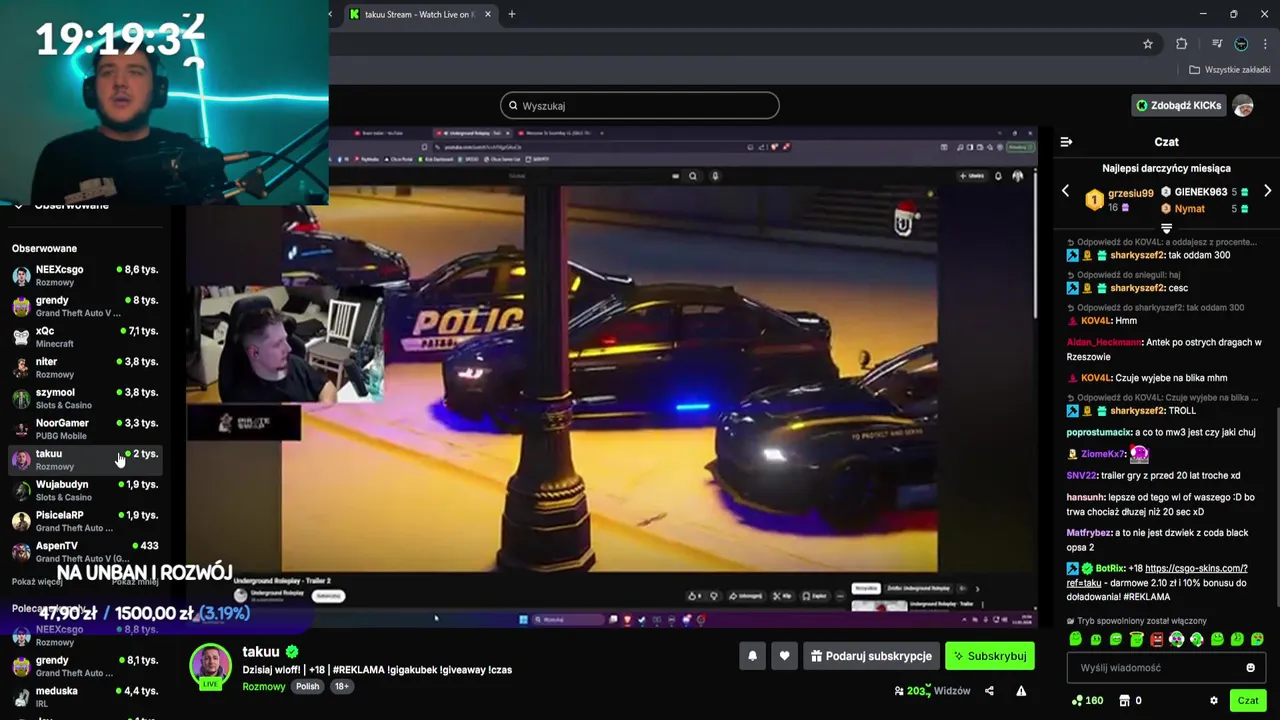Open grendy Grand Theft Auto channel
This screenshot has width=1280, height=720.
[x=84, y=306]
